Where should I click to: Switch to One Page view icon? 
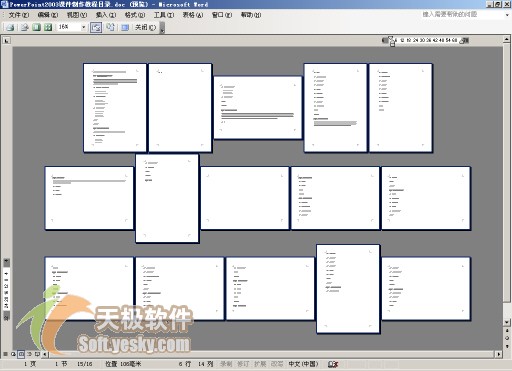click(36, 27)
